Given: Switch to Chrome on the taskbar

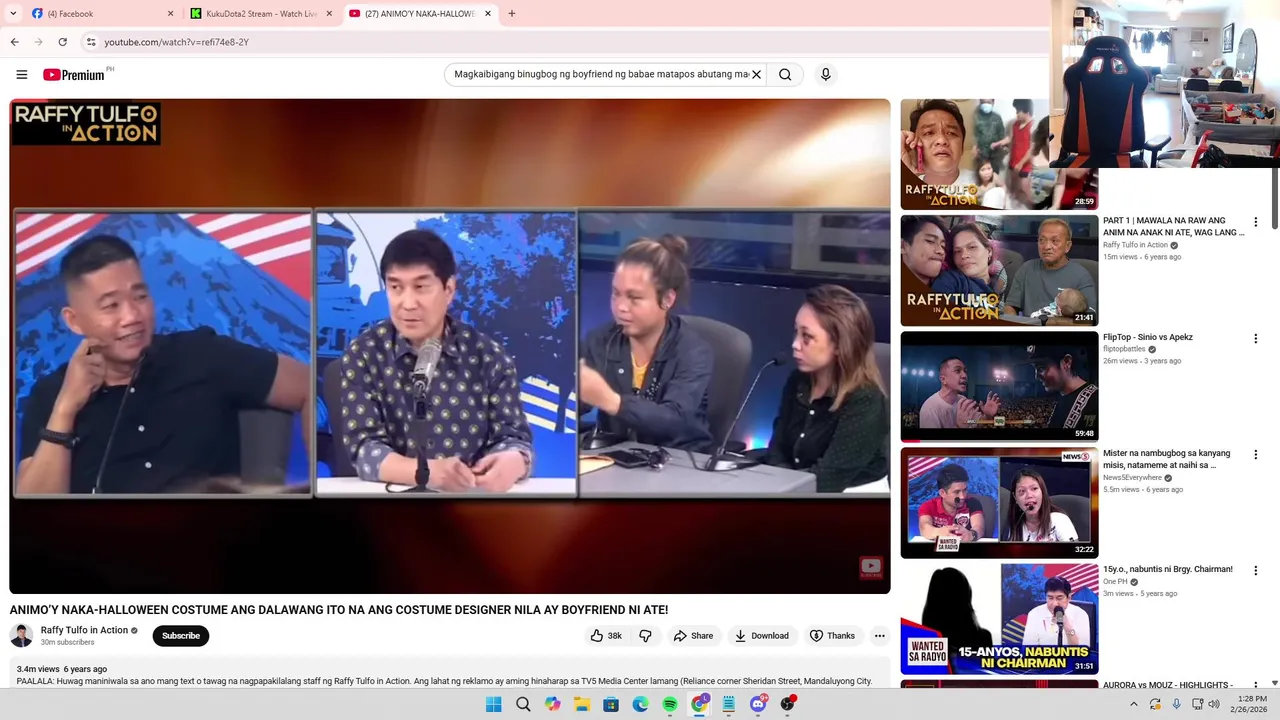Looking at the screenshot, I should (x=699, y=704).
